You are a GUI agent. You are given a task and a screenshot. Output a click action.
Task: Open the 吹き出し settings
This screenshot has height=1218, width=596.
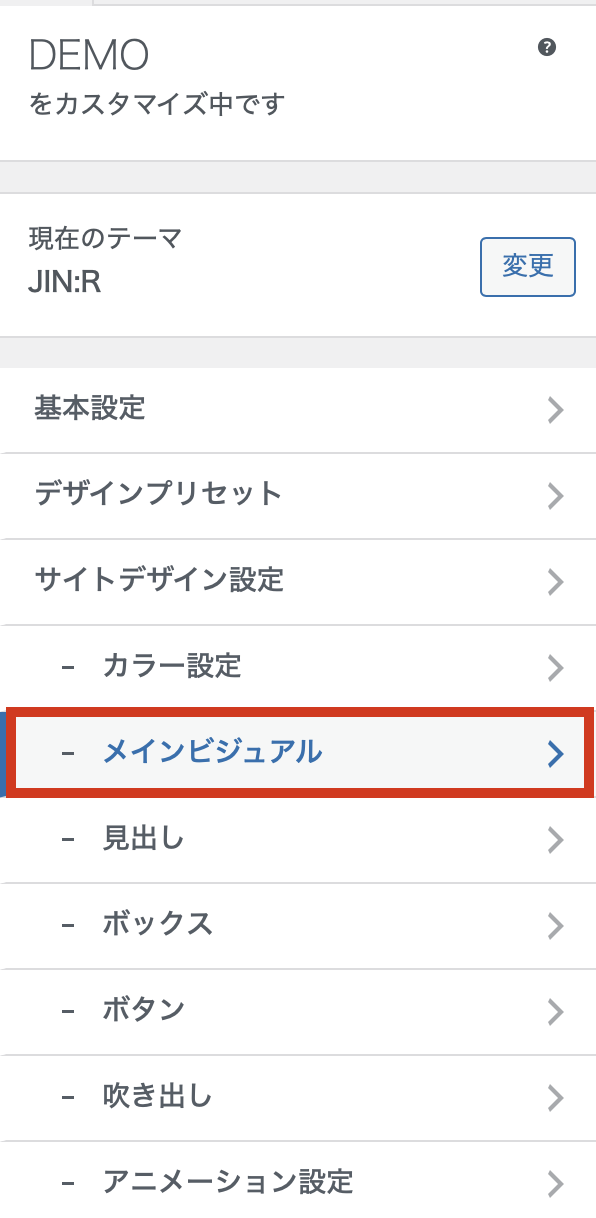click(x=298, y=1098)
